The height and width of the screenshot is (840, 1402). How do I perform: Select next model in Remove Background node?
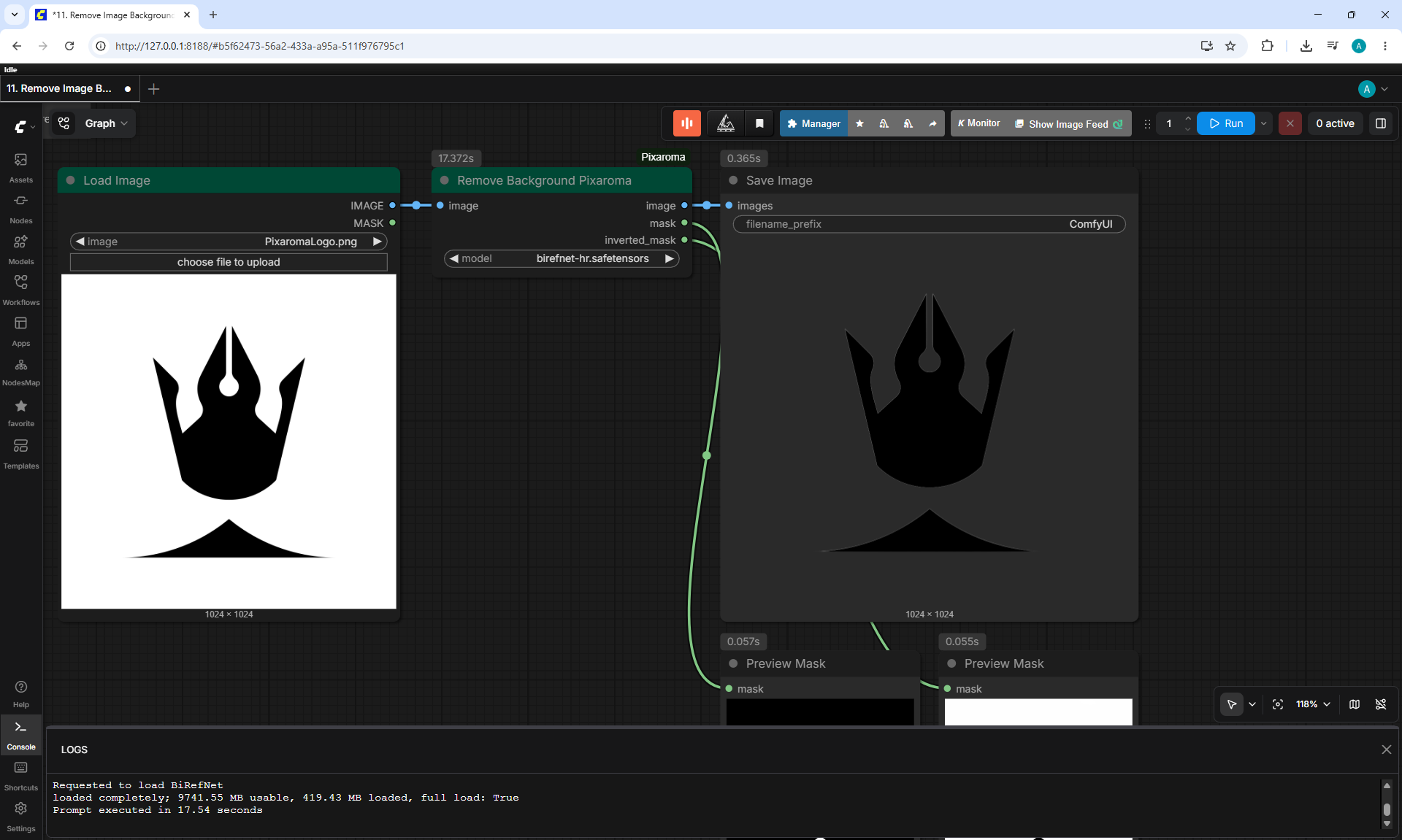669,258
